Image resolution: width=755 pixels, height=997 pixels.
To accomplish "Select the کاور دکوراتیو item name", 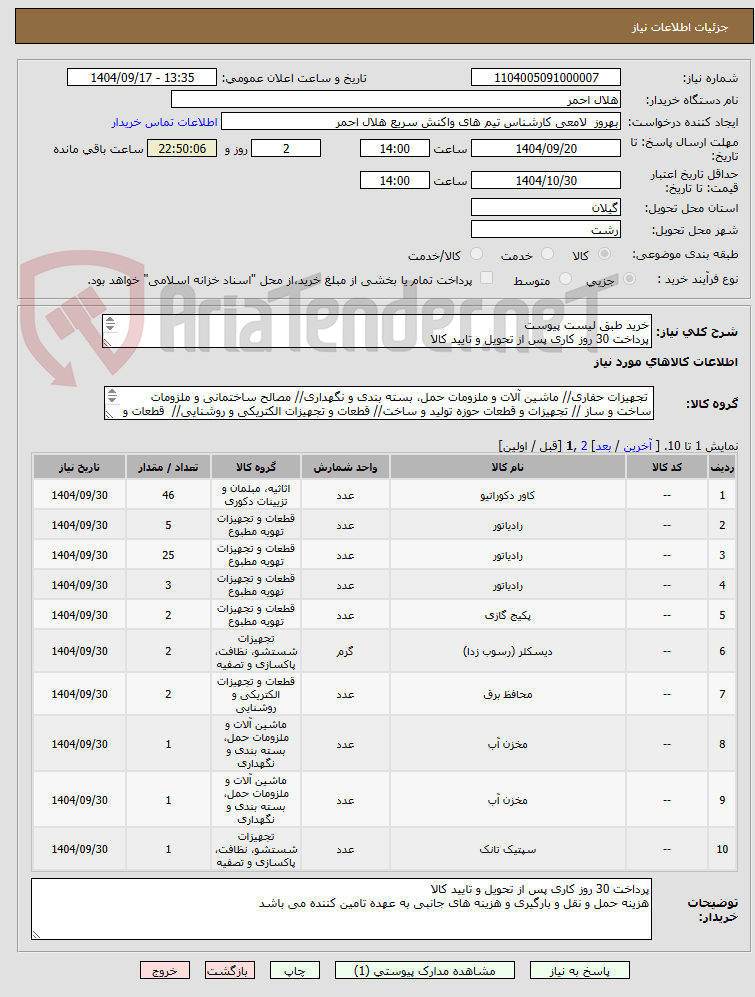I will (508, 495).
